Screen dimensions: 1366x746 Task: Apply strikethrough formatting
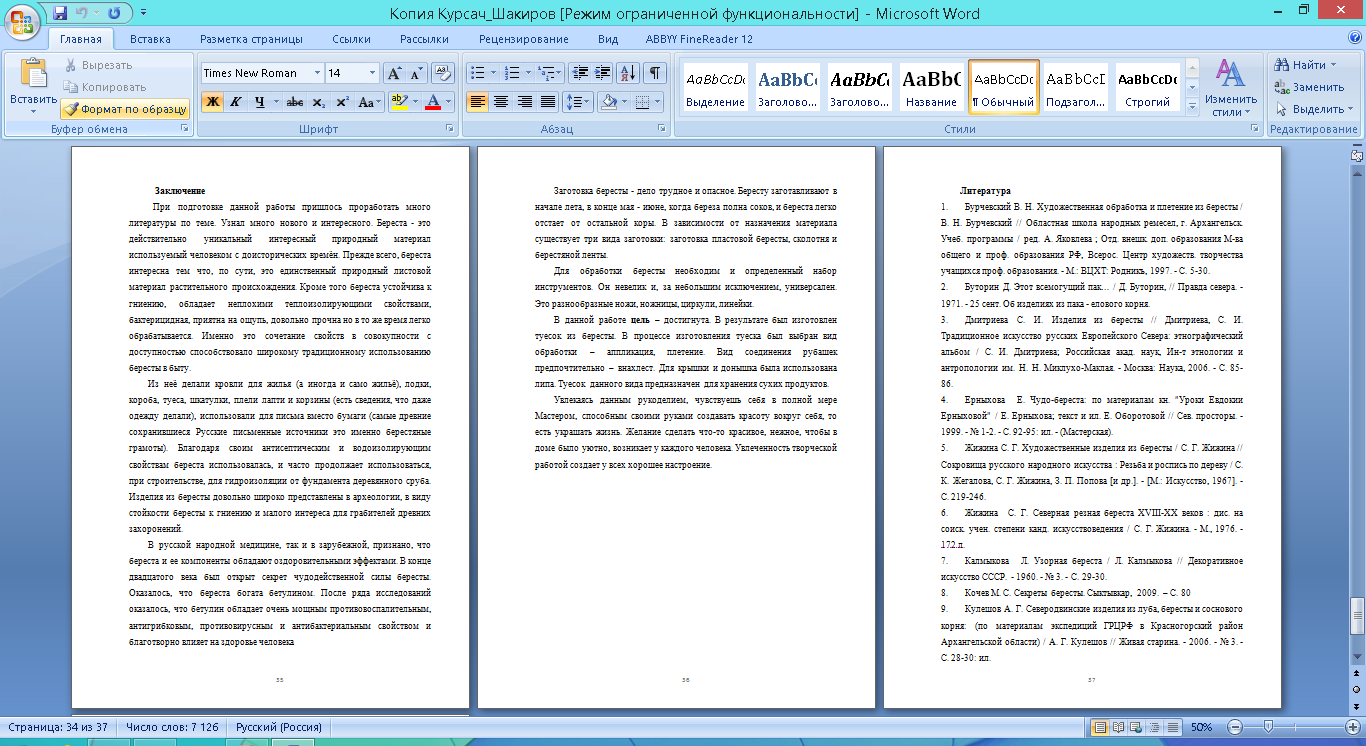click(x=294, y=102)
